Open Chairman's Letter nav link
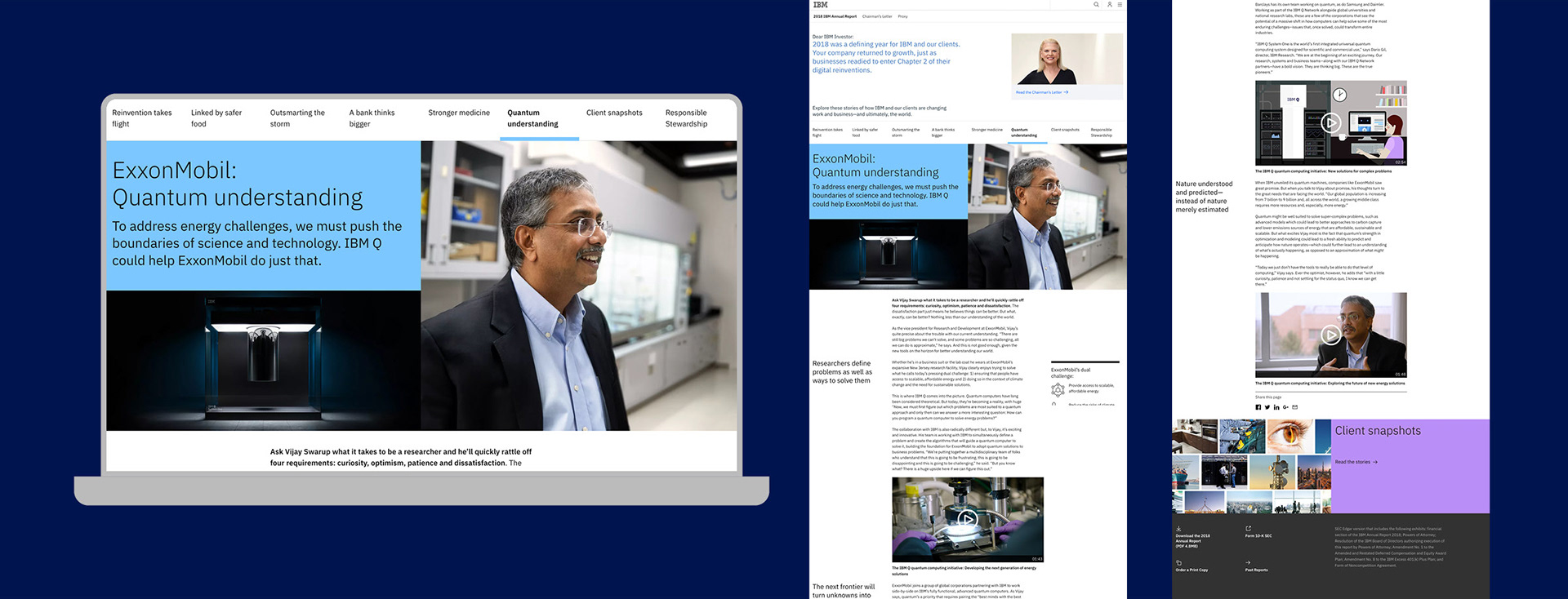Screen dimensions: 1568x599 coord(877,16)
